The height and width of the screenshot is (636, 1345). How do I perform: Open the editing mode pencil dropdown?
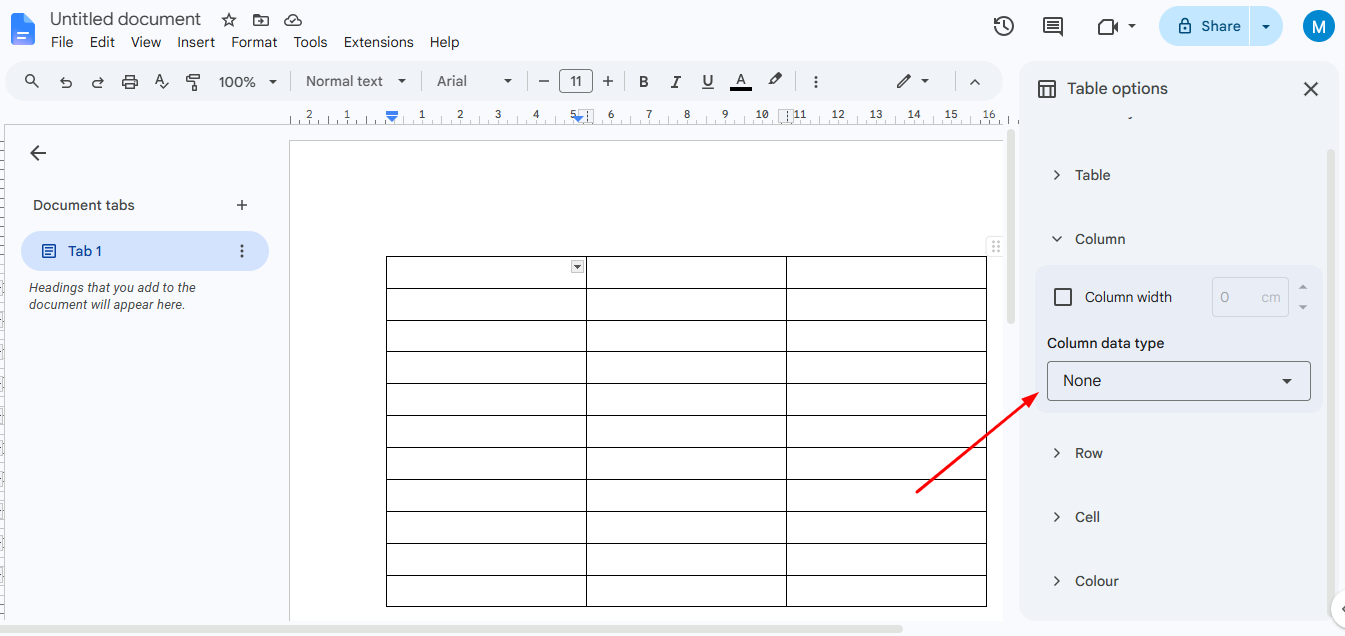913,82
